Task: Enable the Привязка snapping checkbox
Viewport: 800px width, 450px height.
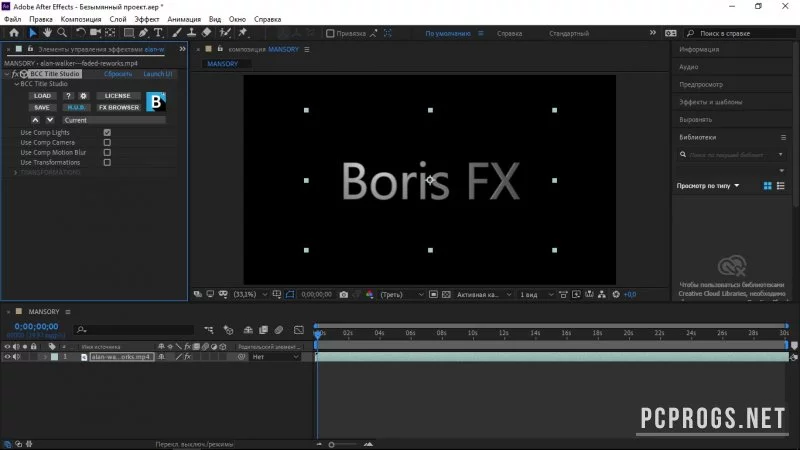Action: coord(330,33)
